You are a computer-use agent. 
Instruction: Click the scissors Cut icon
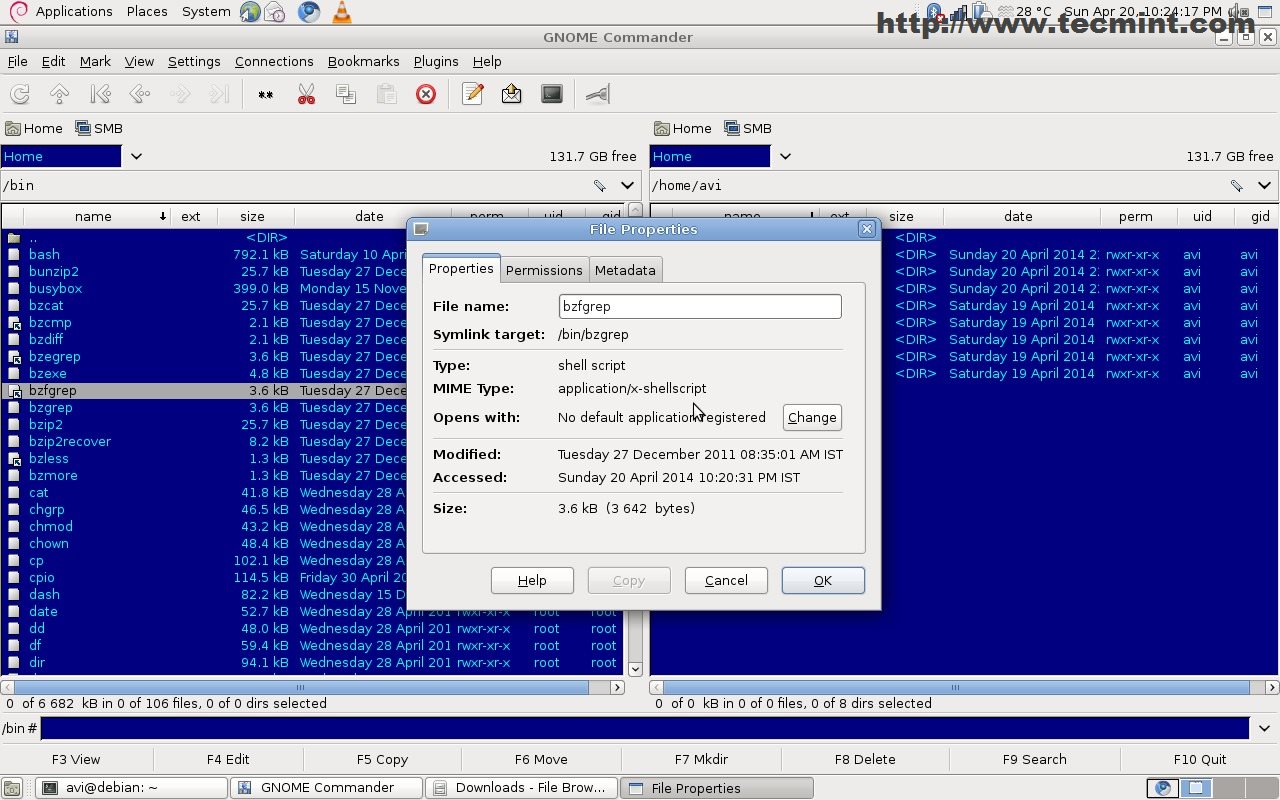point(306,94)
